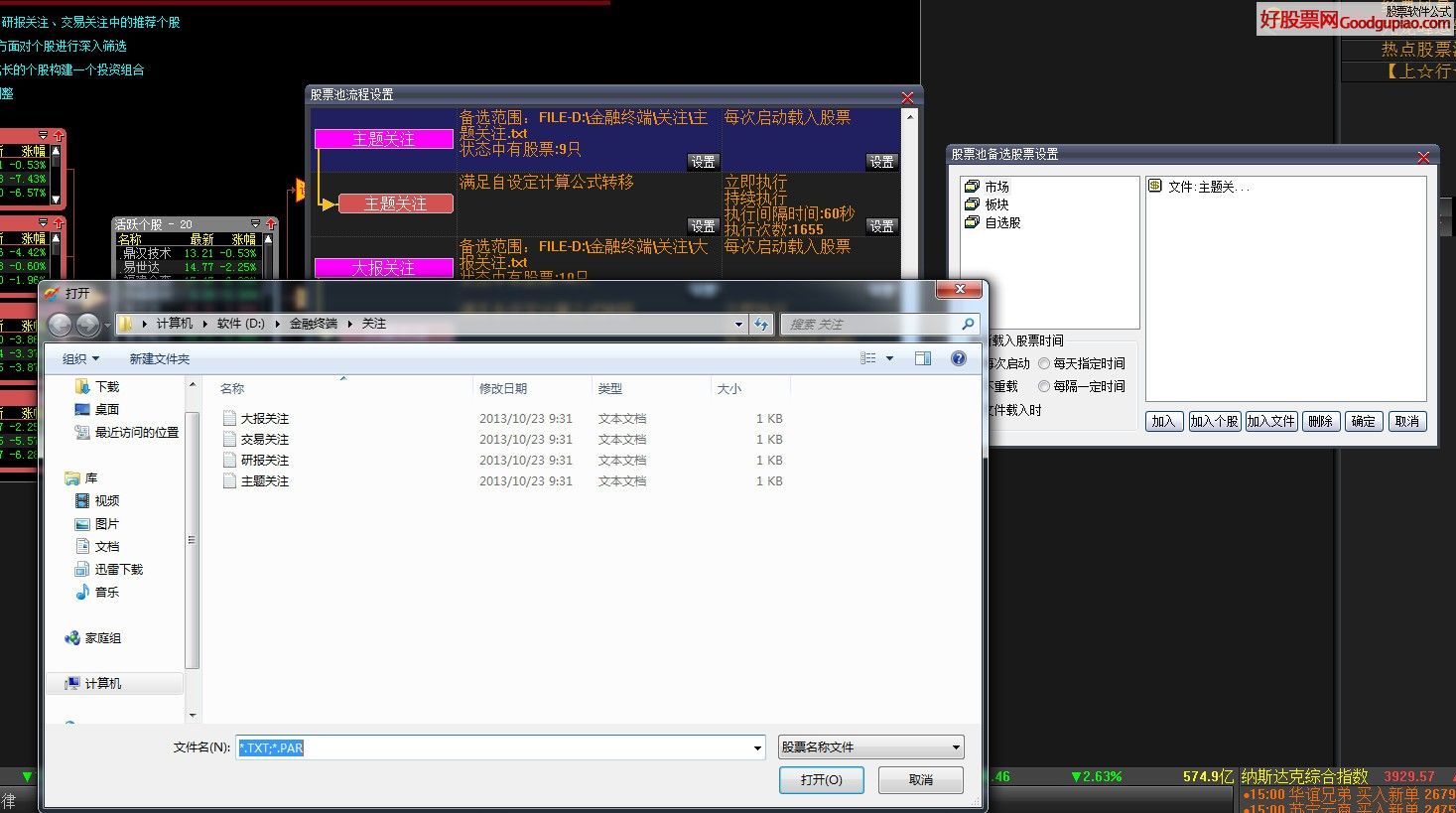Click 取消 in stock settings window

click(x=1406, y=421)
